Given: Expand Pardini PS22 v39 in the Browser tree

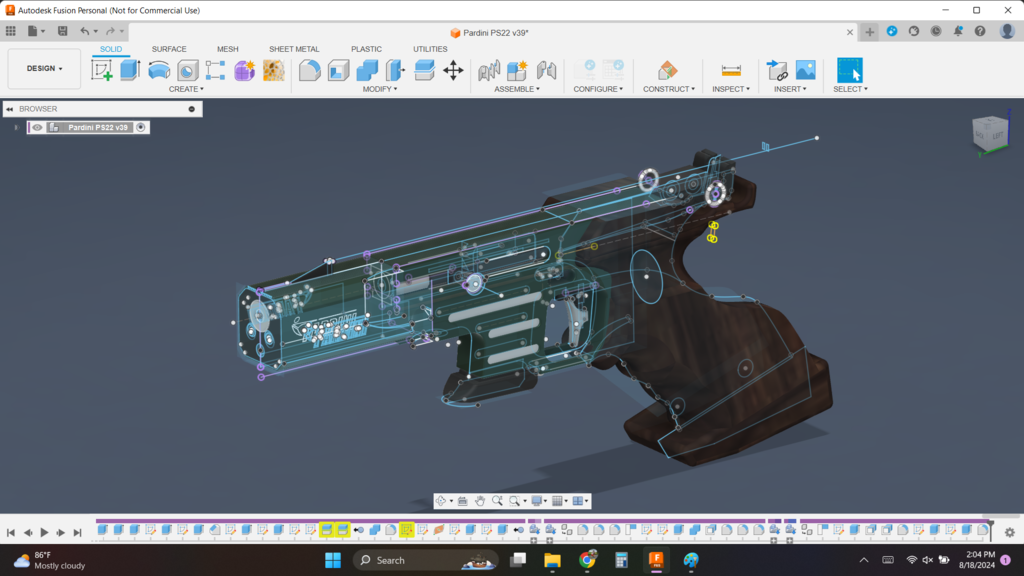Looking at the screenshot, I should click(16, 127).
